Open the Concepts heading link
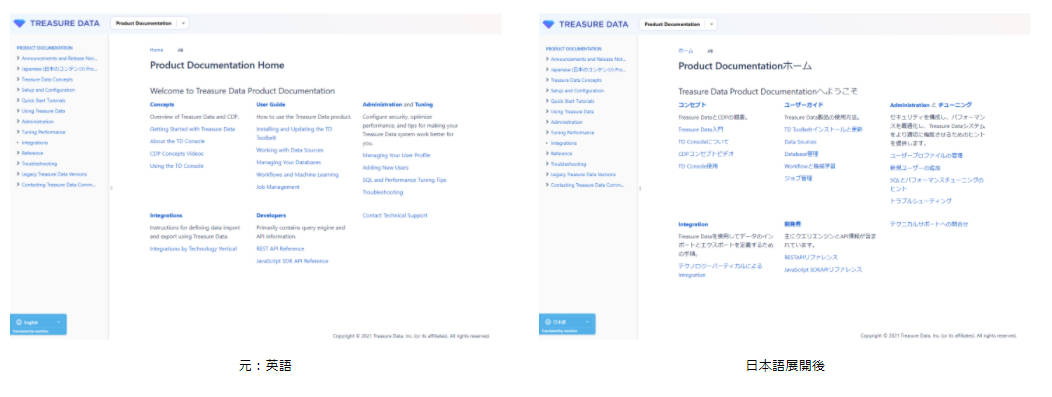This screenshot has width=1052, height=397. (x=162, y=105)
